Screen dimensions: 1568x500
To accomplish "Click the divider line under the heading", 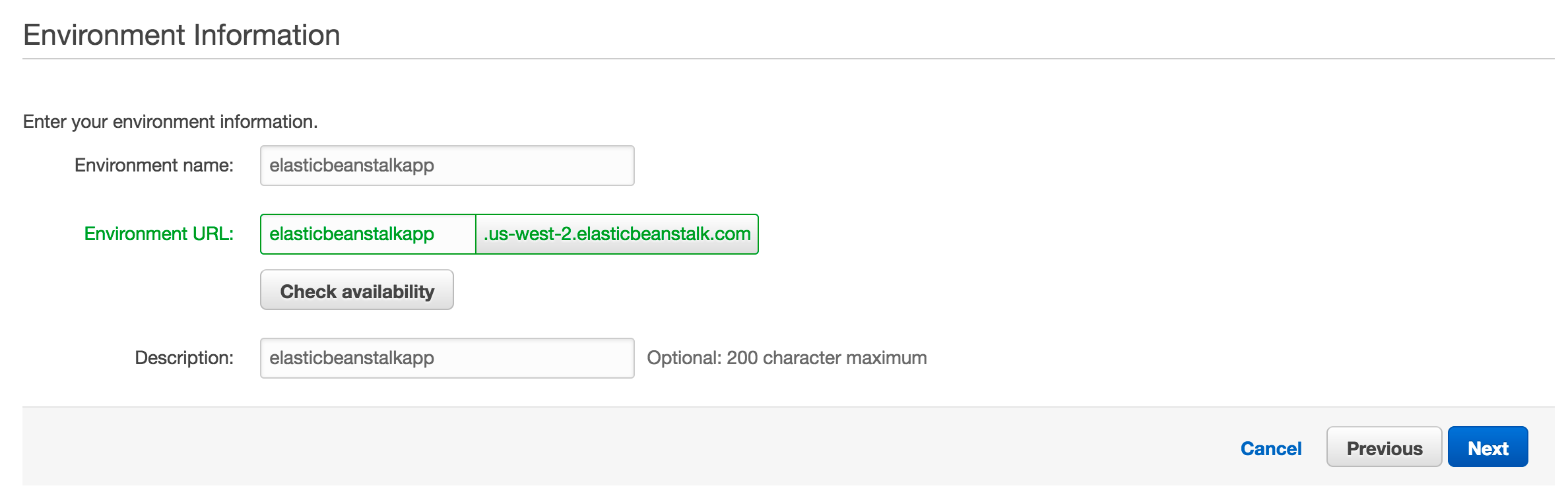I will (x=784, y=59).
